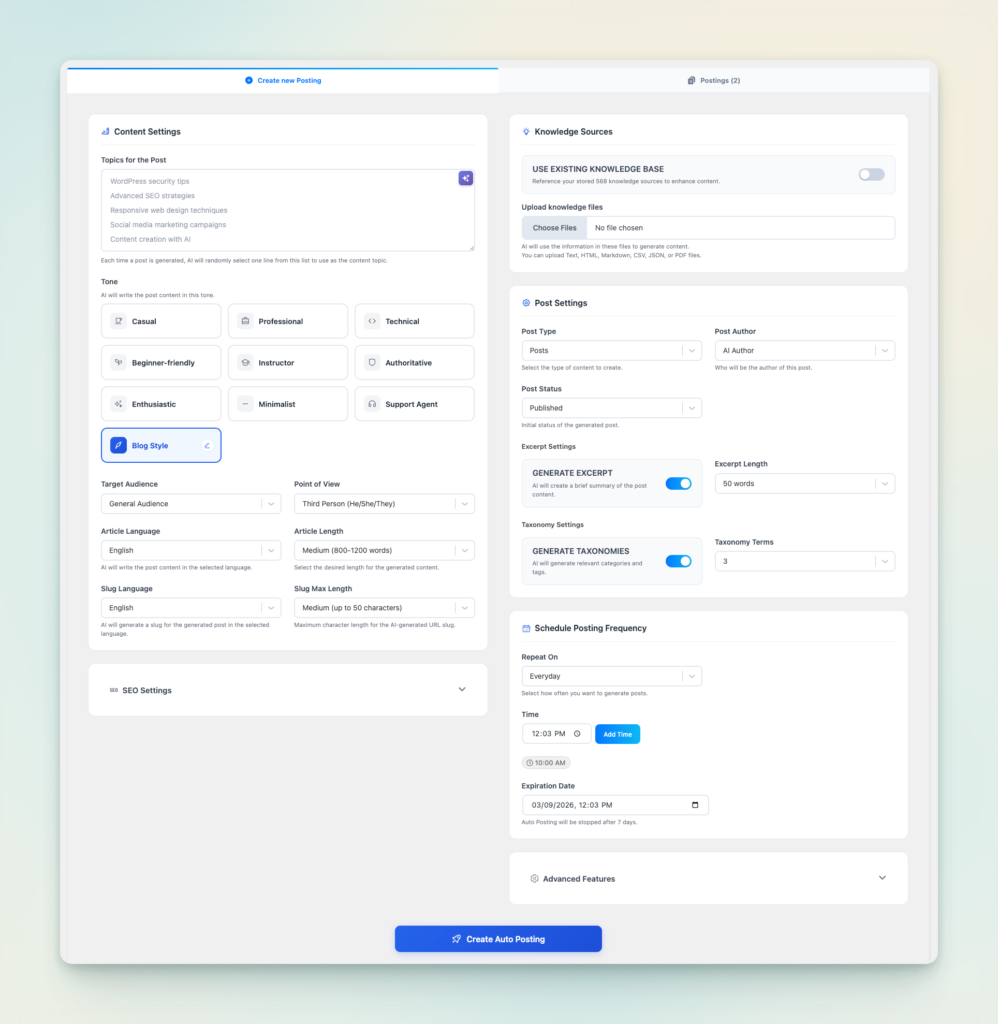Click the Create Auto Posting button
The width and height of the screenshot is (998, 1024).
498,939
